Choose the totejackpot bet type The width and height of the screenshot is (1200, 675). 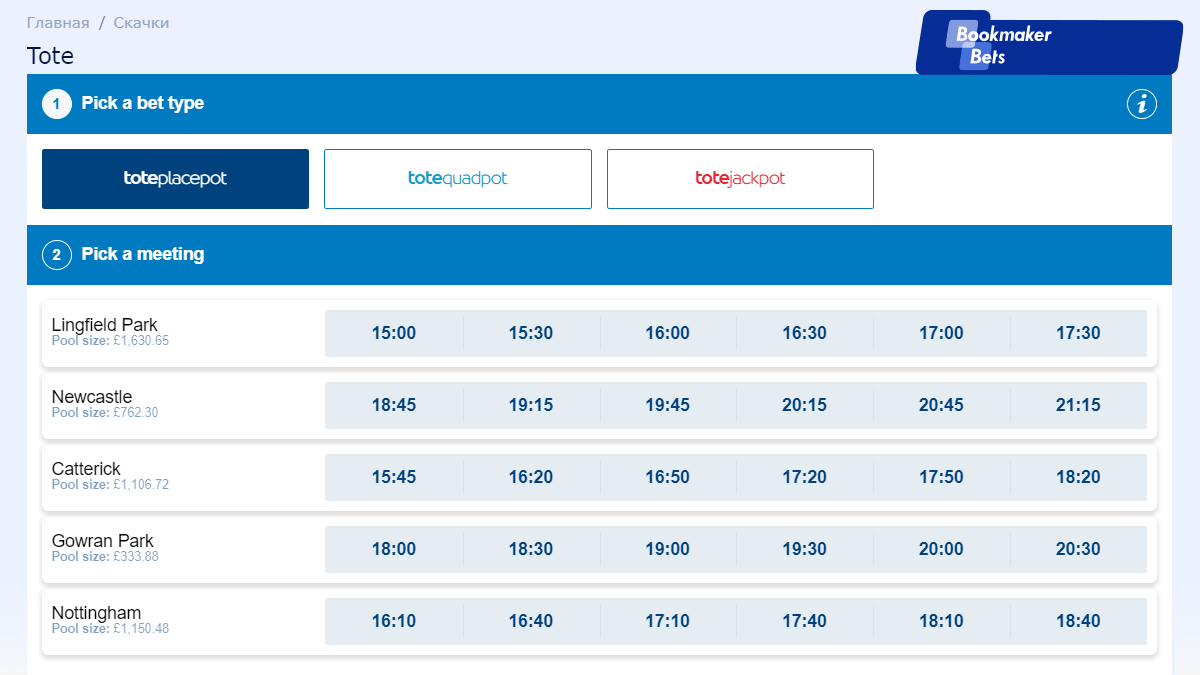(740, 179)
